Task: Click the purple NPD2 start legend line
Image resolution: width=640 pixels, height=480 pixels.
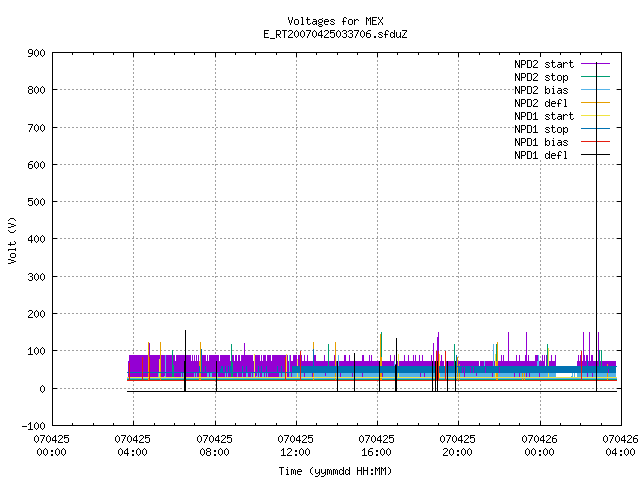Action: pos(595,64)
